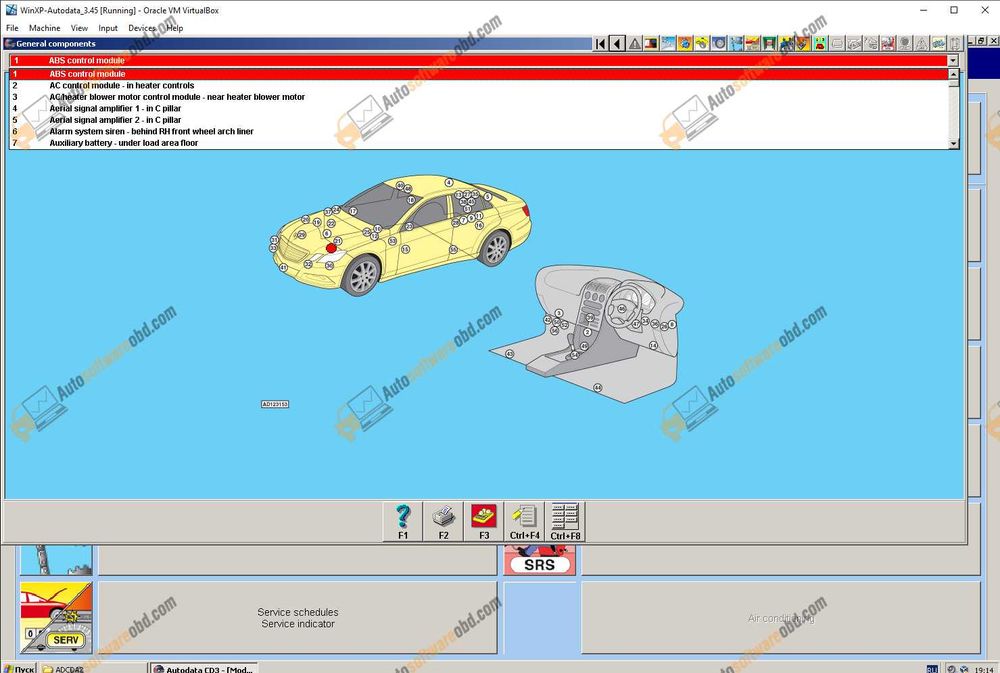Click callout 41 on the front bumper

click(x=283, y=268)
